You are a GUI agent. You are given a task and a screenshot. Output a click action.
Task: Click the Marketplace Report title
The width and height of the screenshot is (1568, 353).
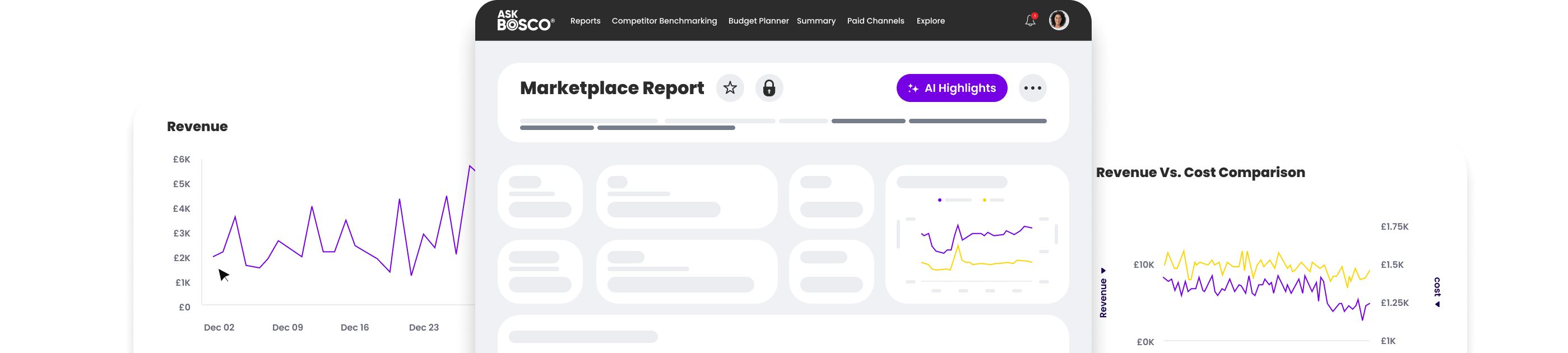(612, 89)
